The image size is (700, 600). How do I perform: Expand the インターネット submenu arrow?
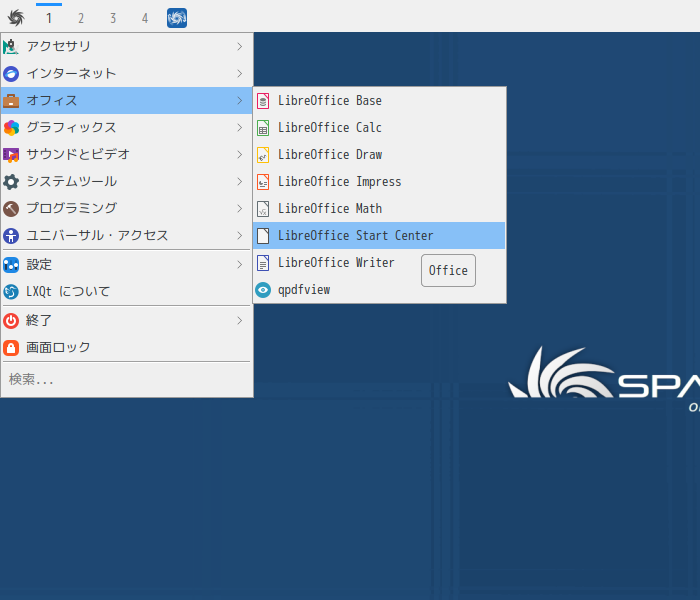[x=240, y=74]
